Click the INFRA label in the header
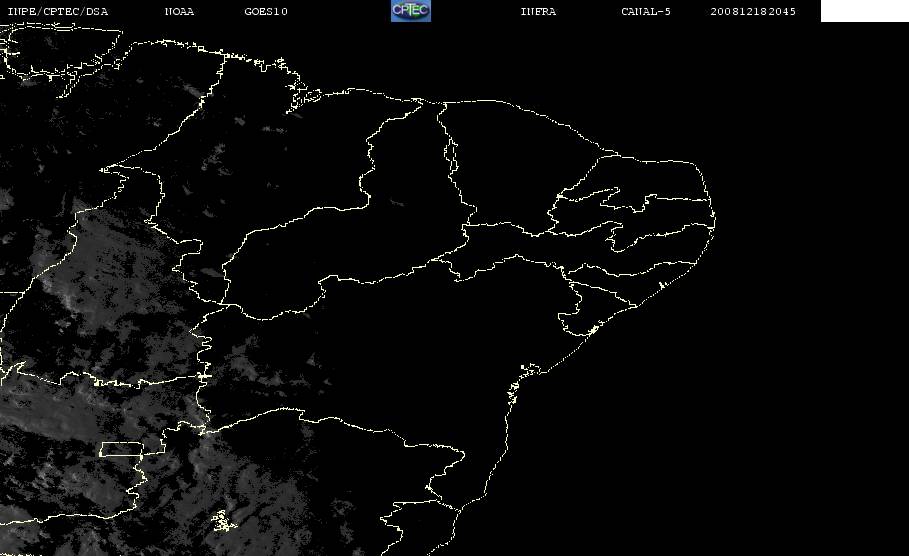This screenshot has height=556, width=909. pyautogui.click(x=538, y=12)
